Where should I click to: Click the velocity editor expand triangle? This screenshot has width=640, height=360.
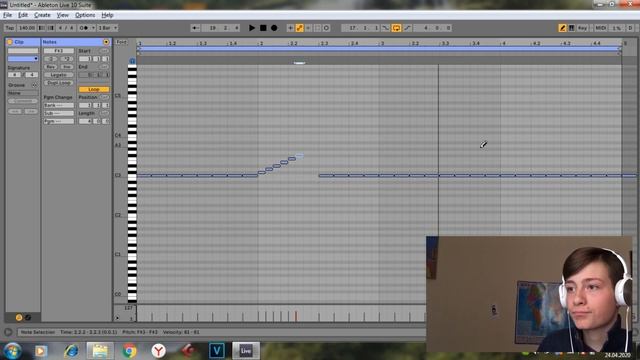[118, 318]
